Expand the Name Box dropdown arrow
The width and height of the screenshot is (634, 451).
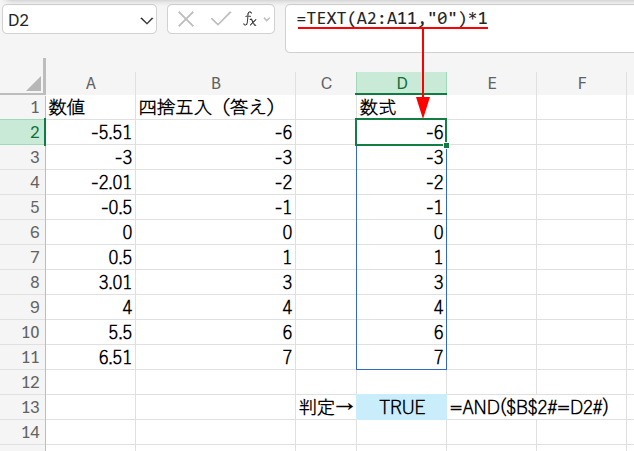tap(147, 19)
